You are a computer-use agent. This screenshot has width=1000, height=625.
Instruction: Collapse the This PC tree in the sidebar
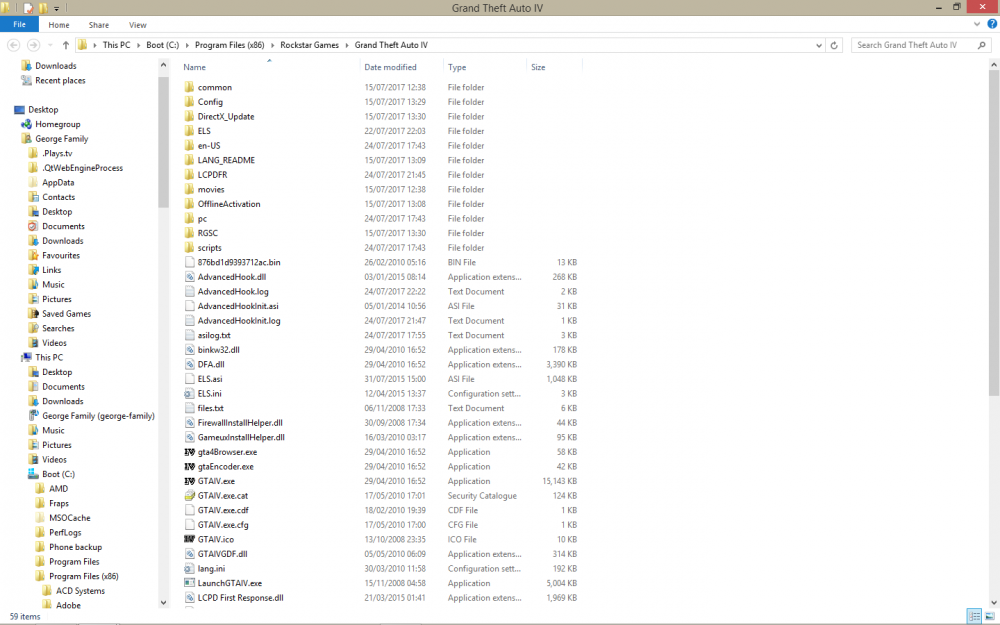pos(12,357)
